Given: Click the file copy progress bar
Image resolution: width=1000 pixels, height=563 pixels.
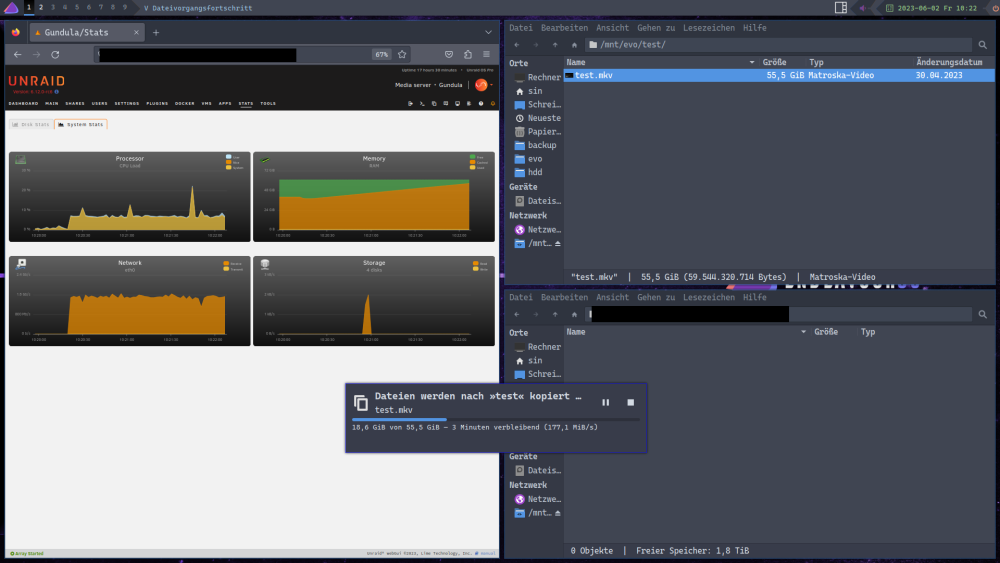Looking at the screenshot, I should (x=496, y=420).
